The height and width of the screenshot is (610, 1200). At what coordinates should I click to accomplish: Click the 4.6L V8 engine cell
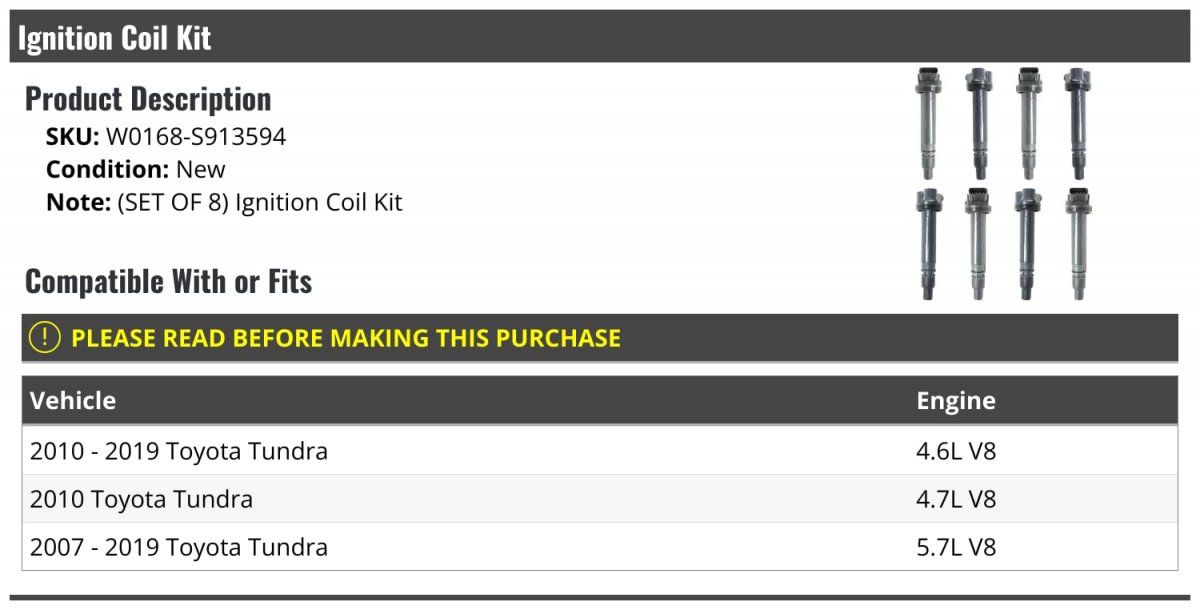pos(956,451)
